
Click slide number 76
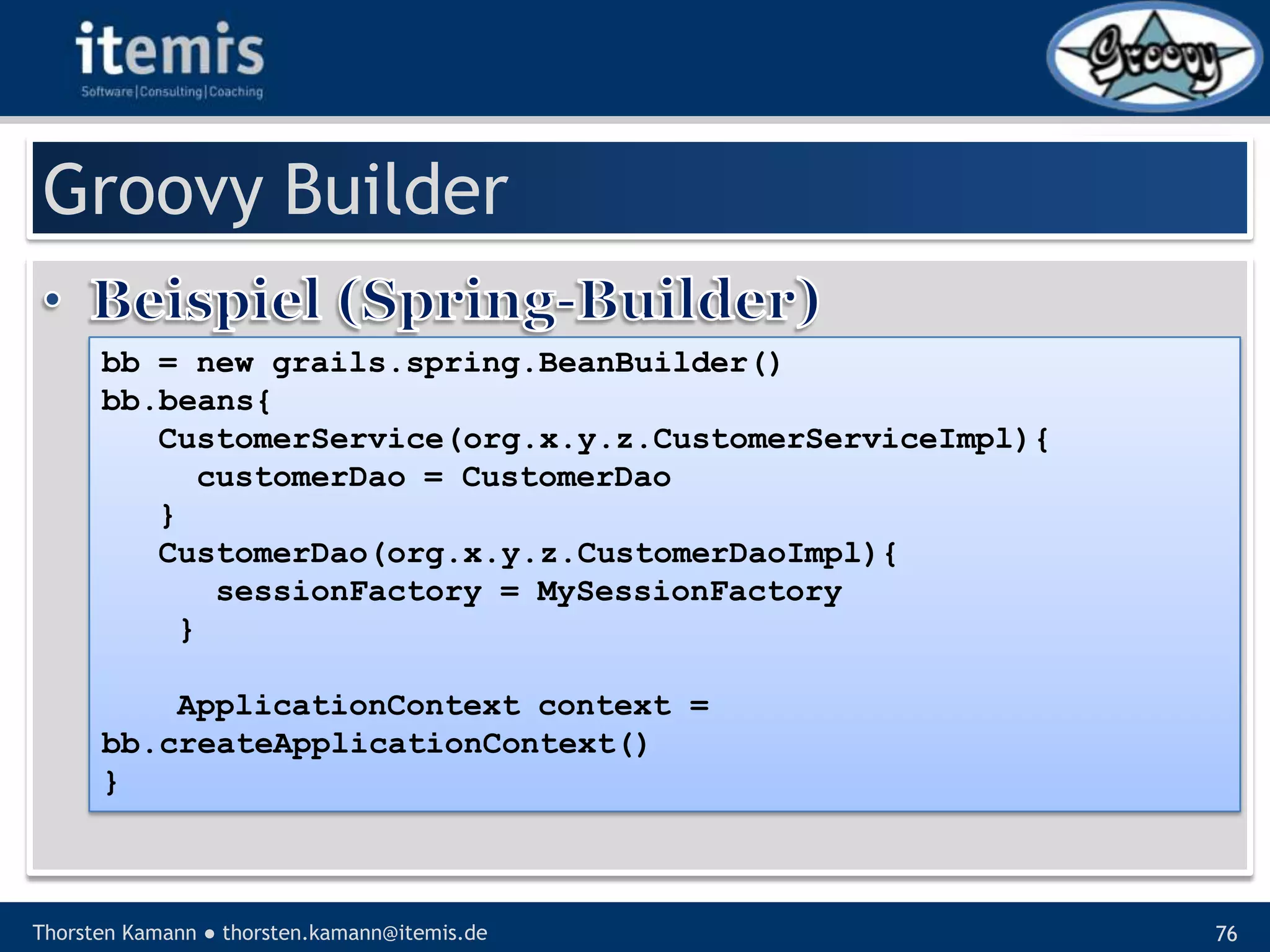coord(1226,933)
